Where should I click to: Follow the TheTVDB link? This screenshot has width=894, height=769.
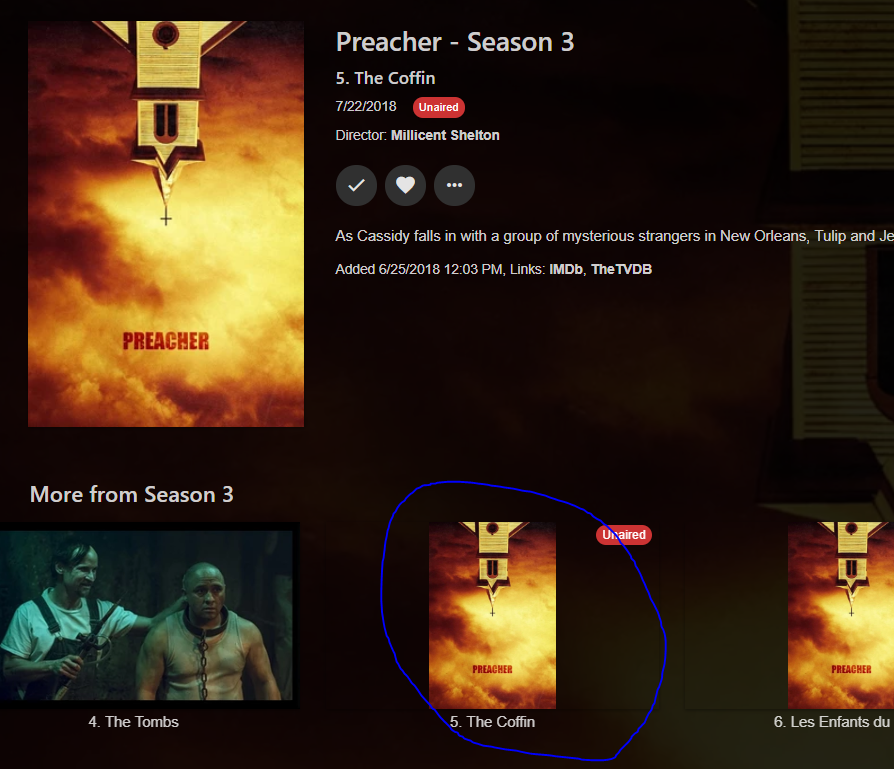[621, 269]
